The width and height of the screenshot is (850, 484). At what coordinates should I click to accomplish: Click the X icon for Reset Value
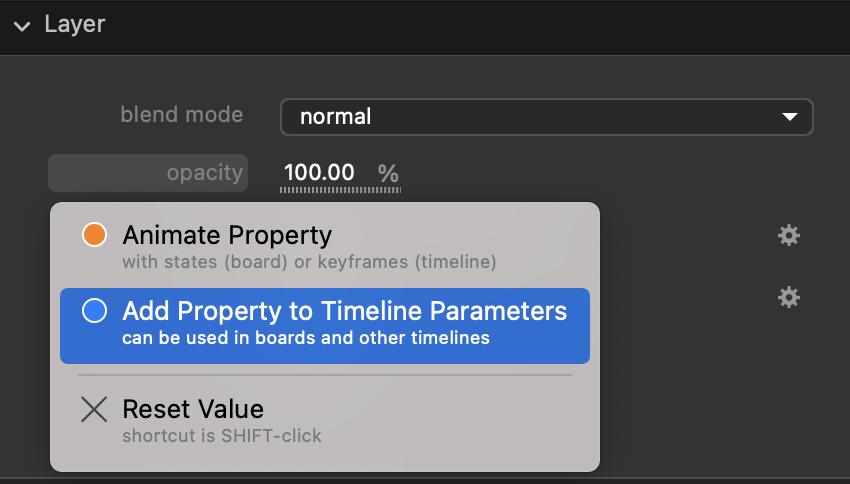[94, 409]
